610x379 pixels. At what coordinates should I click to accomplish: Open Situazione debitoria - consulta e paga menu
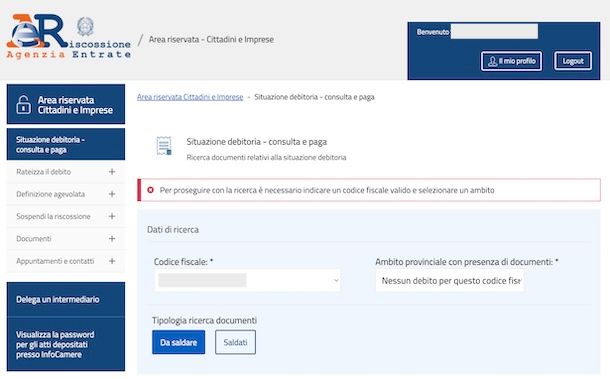pos(66,144)
